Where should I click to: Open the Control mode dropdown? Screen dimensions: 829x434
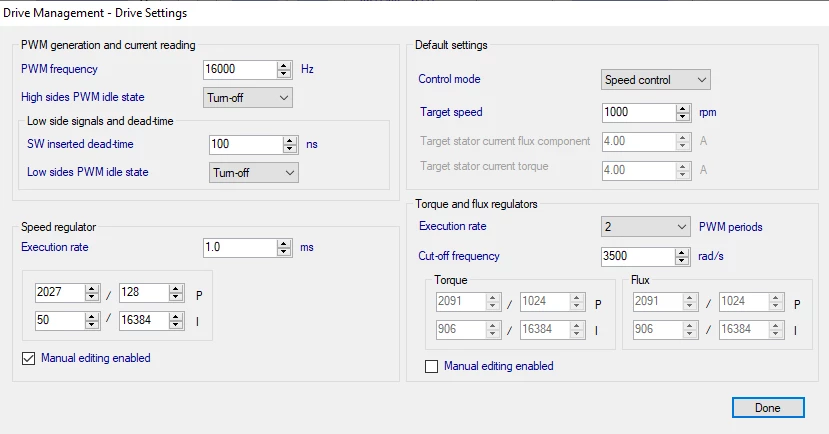(x=656, y=80)
